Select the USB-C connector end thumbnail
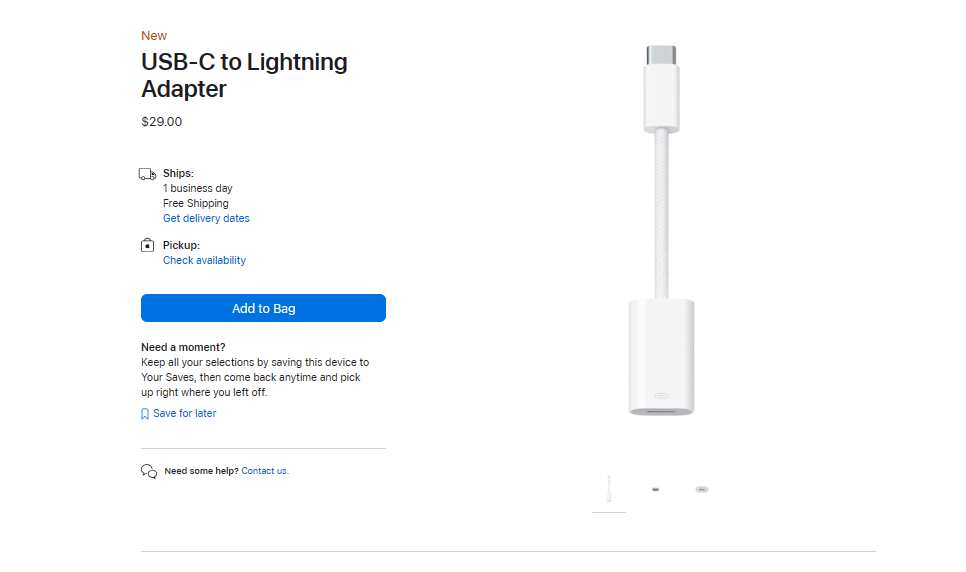The image size is (966, 572). click(655, 490)
